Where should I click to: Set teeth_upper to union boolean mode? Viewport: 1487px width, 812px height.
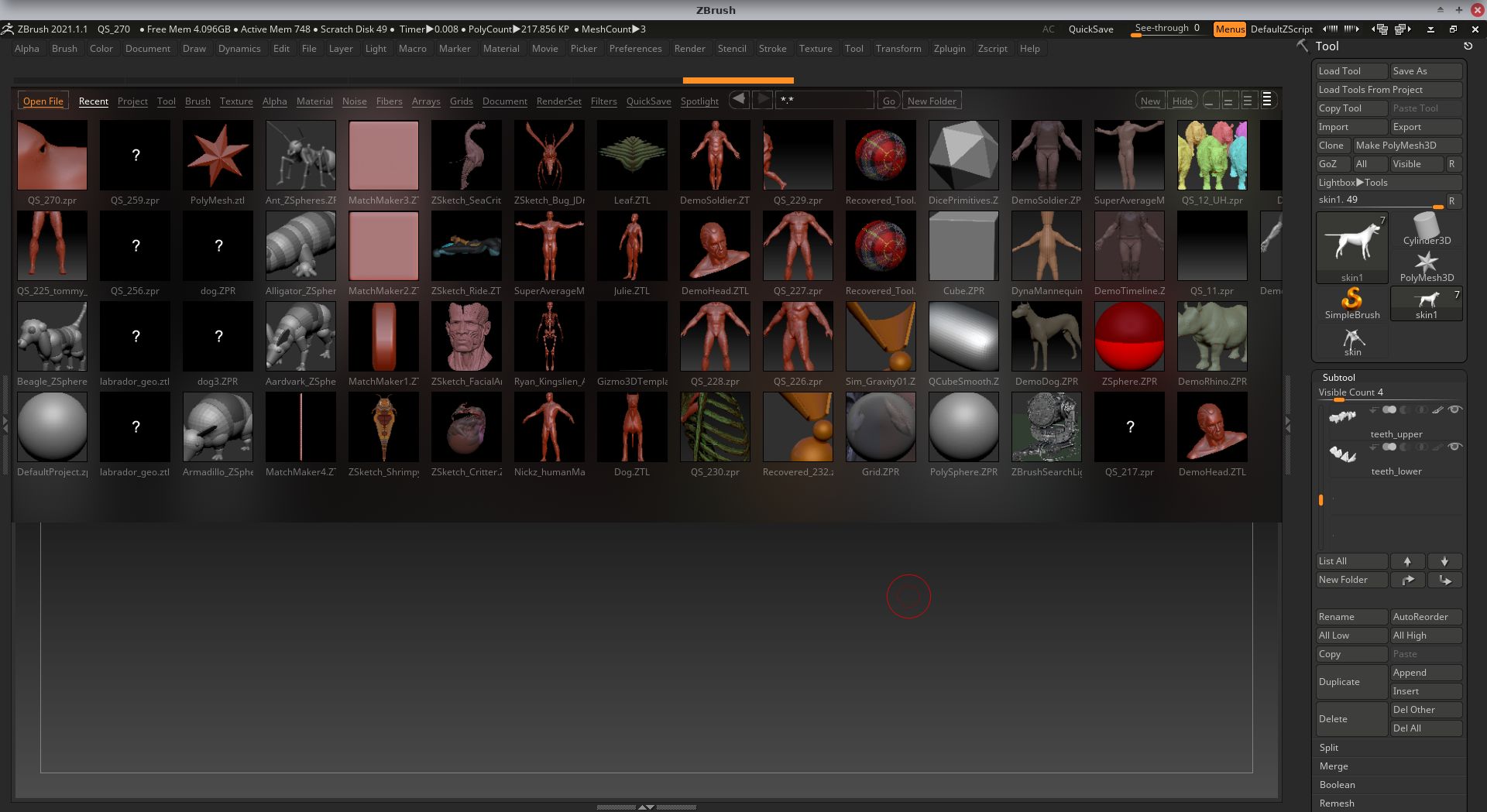pos(1389,410)
